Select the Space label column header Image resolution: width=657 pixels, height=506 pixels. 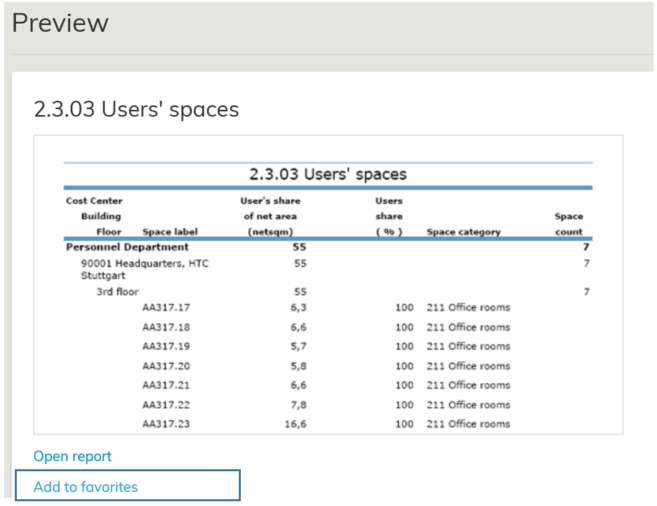(170, 232)
